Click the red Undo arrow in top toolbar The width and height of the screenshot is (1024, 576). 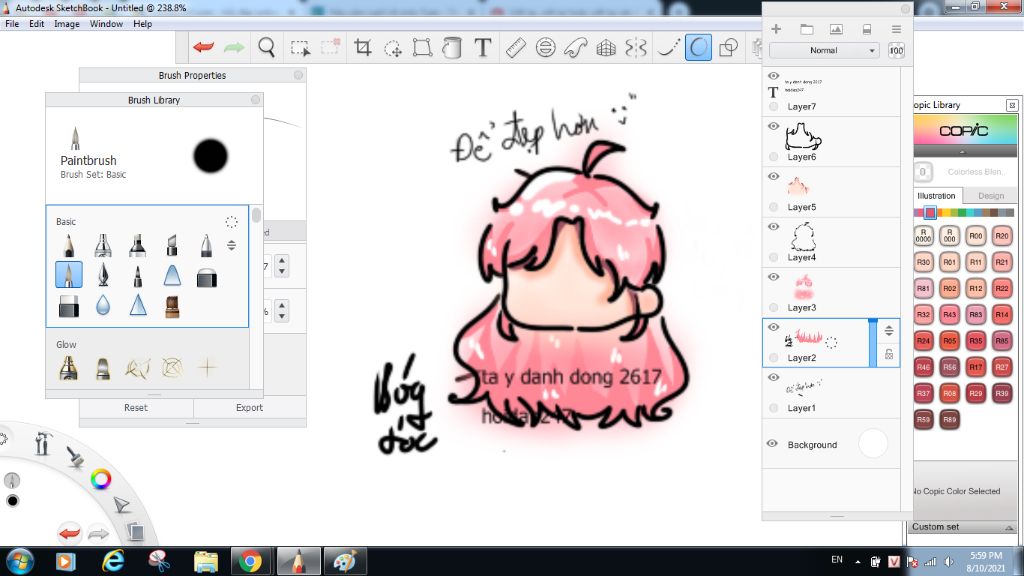[204, 47]
